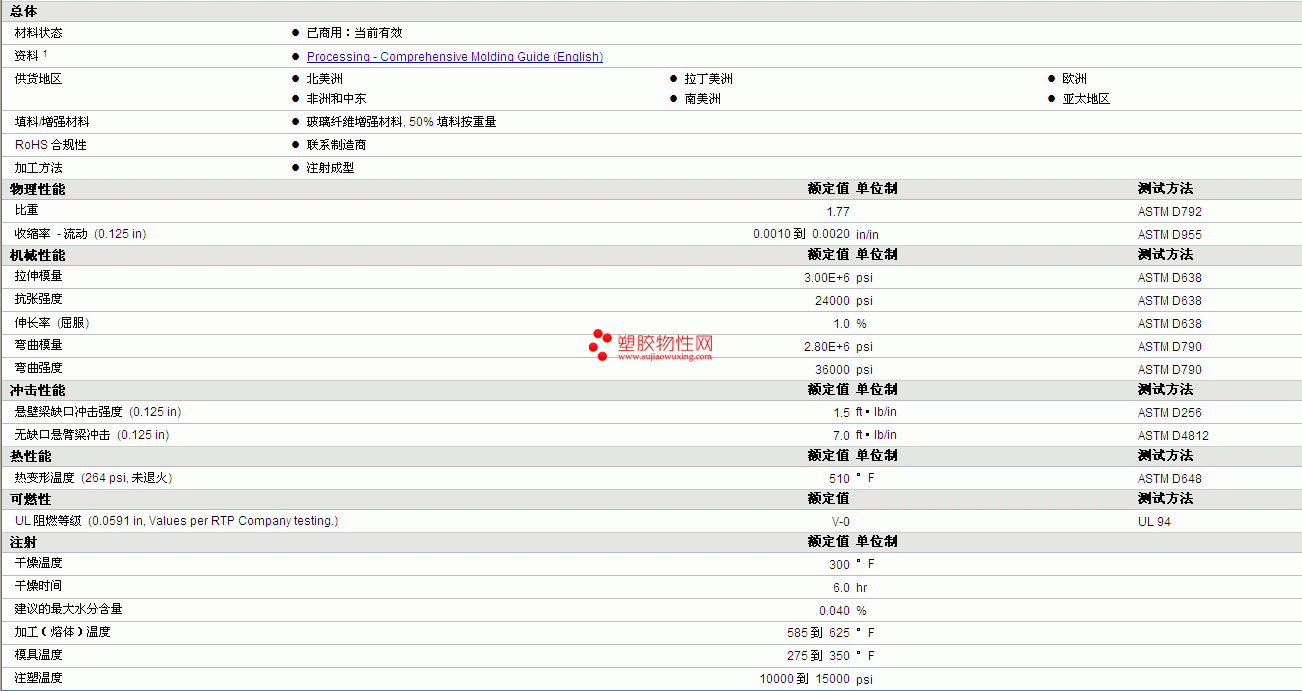1302x691 pixels.
Task: Click the 机械性能 section header
Action: (38, 255)
